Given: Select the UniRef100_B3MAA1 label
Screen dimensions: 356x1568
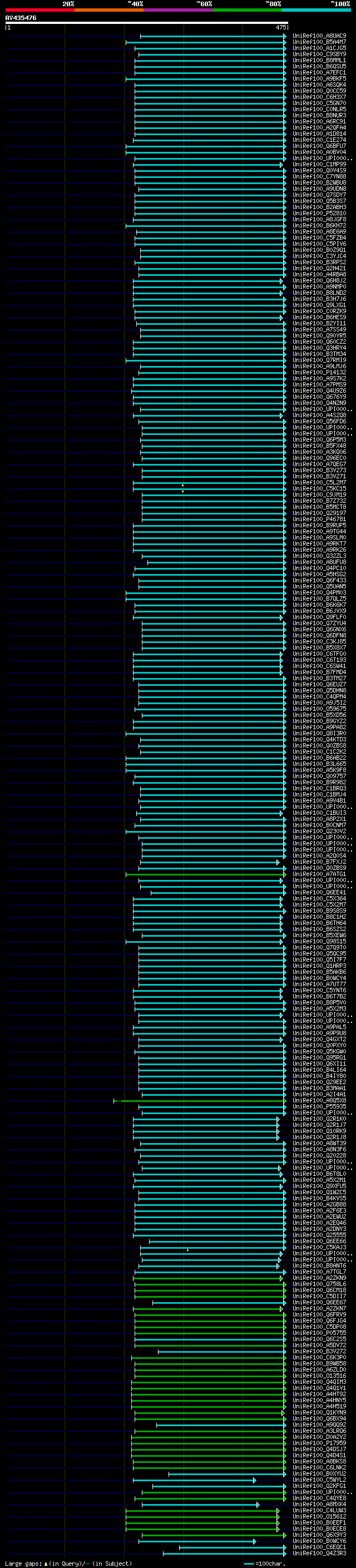Looking at the screenshot, I should (x=319, y=1088).
